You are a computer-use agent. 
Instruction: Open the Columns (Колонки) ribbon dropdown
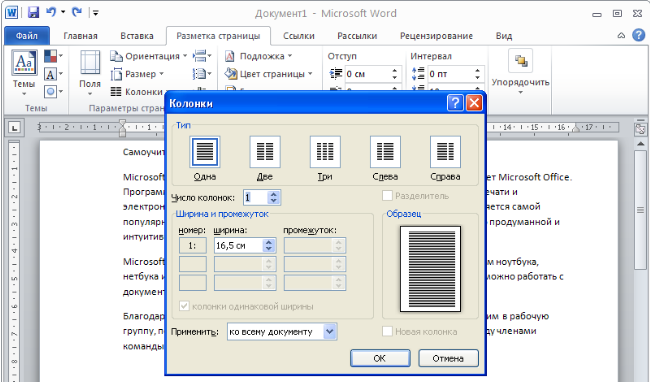tap(137, 92)
